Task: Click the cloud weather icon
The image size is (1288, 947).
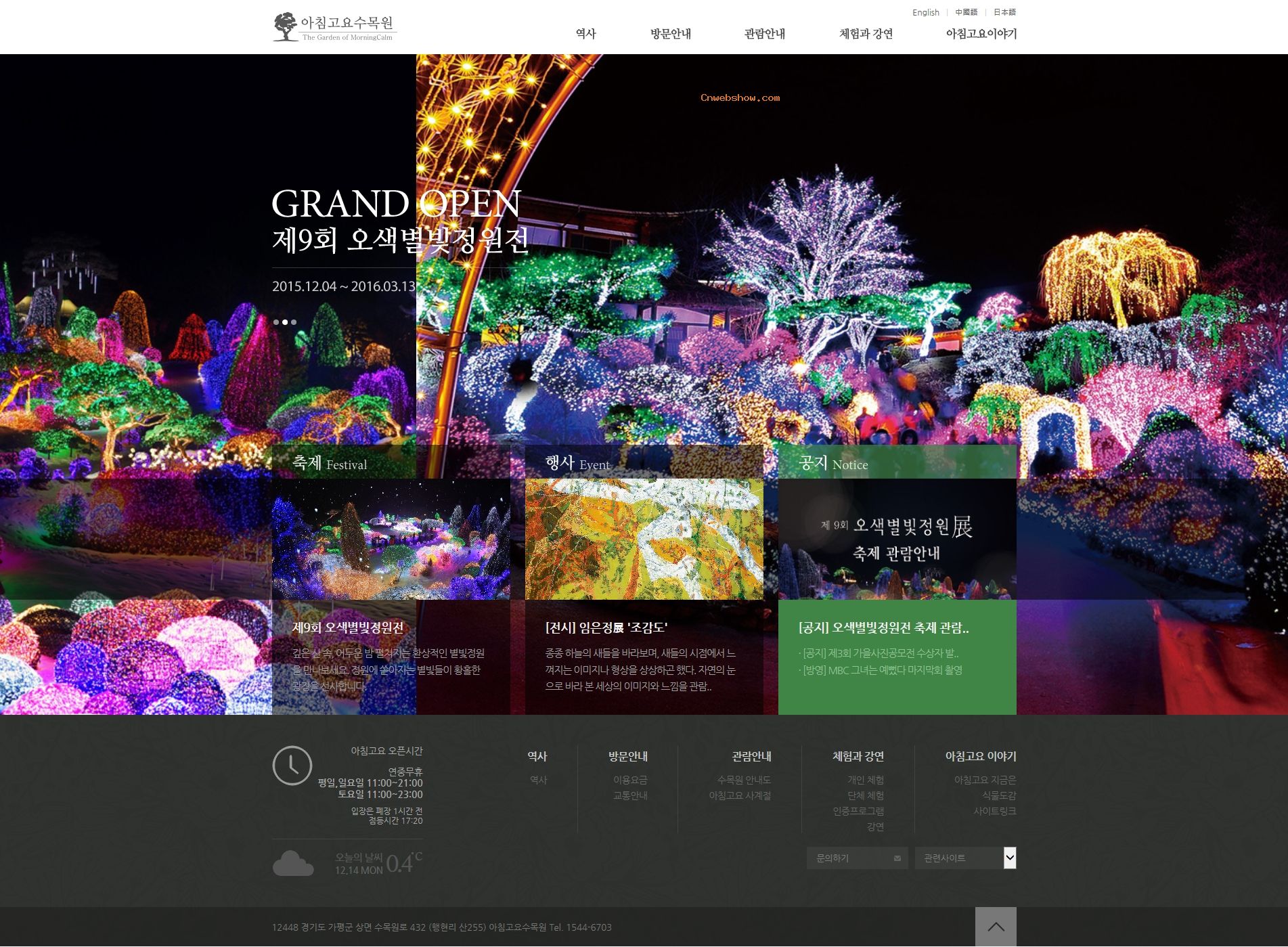Action: tap(292, 864)
